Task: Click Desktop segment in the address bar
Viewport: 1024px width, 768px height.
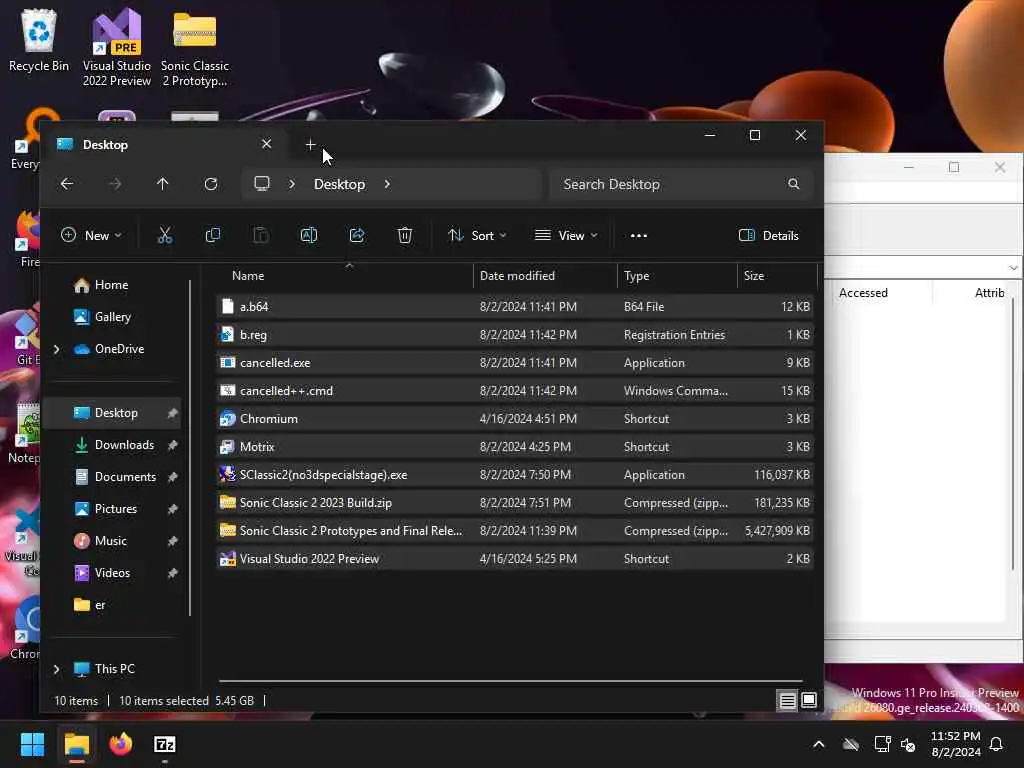Action: (339, 184)
